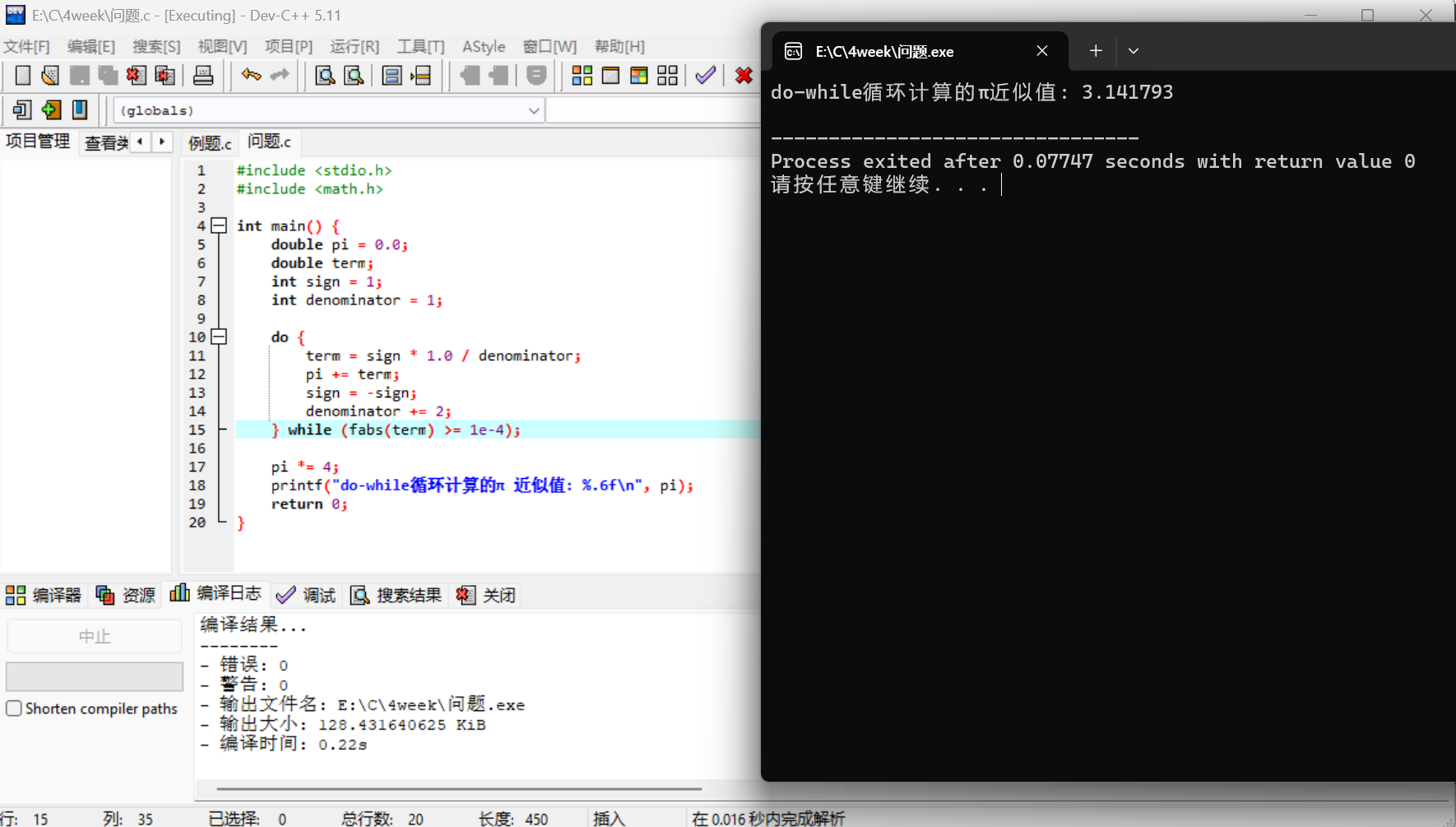This screenshot has width=1456, height=827.
Task: Open the 视图[V] menu
Action: [x=222, y=47]
